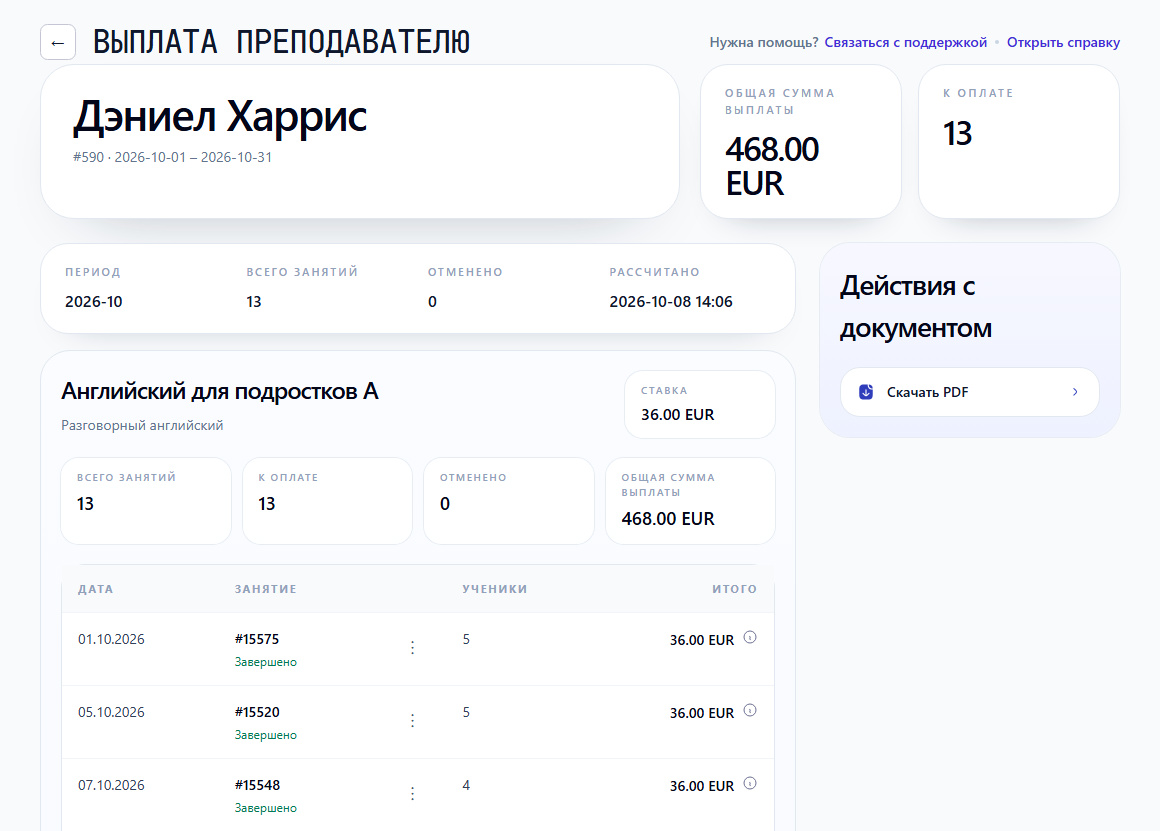Viewport: 1160px width, 831px height.
Task: Click the ДАТА column header
Action: click(95, 589)
